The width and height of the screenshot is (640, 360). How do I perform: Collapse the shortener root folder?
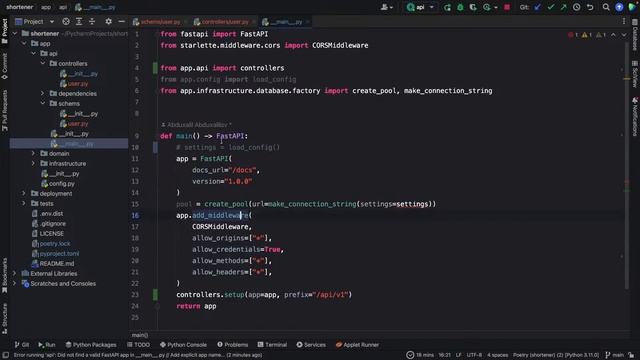click(x=15, y=33)
